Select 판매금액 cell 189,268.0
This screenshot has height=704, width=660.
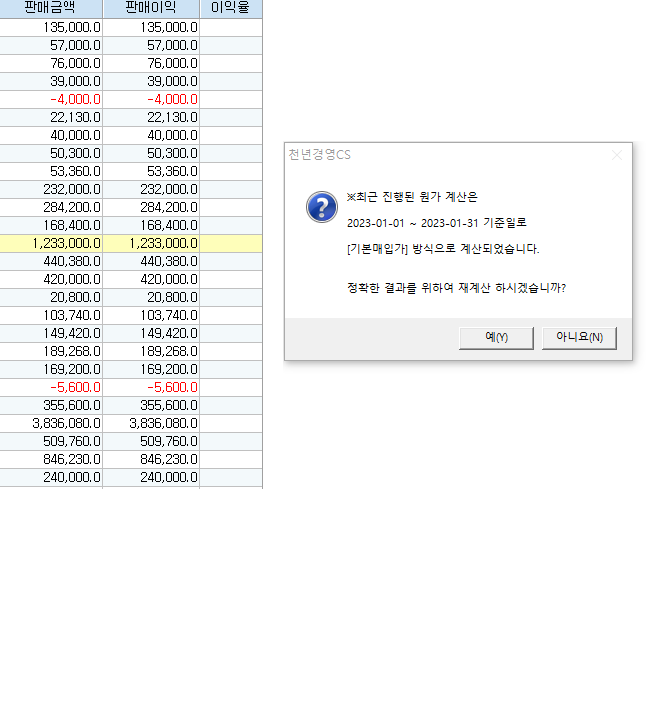pyautogui.click(x=51, y=351)
